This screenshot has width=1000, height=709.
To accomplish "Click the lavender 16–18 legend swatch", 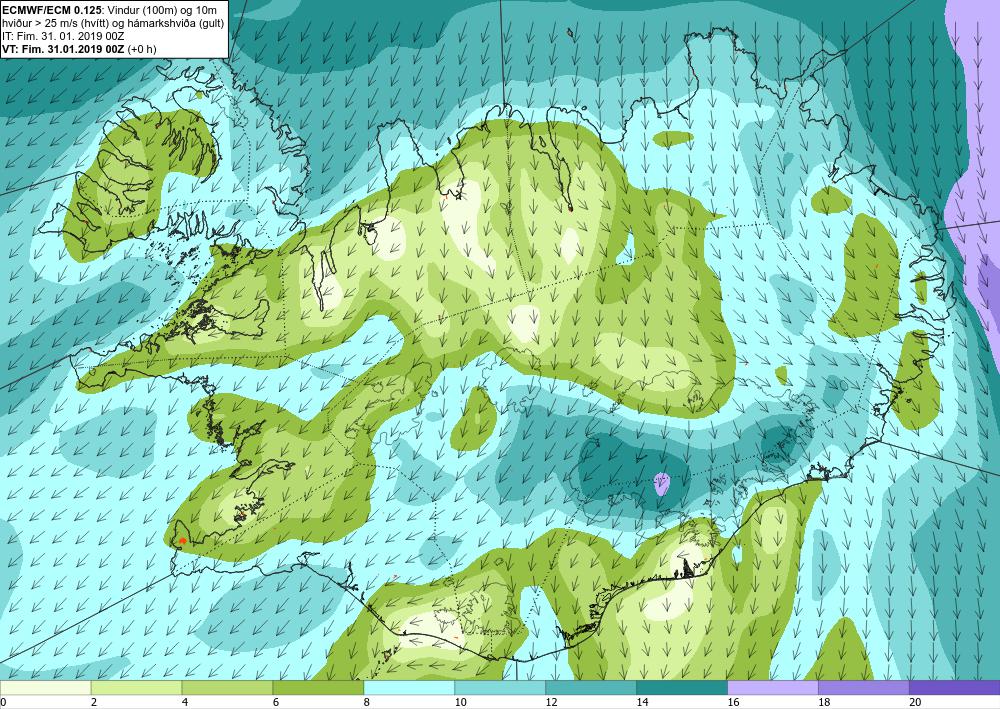I will (x=773, y=687).
